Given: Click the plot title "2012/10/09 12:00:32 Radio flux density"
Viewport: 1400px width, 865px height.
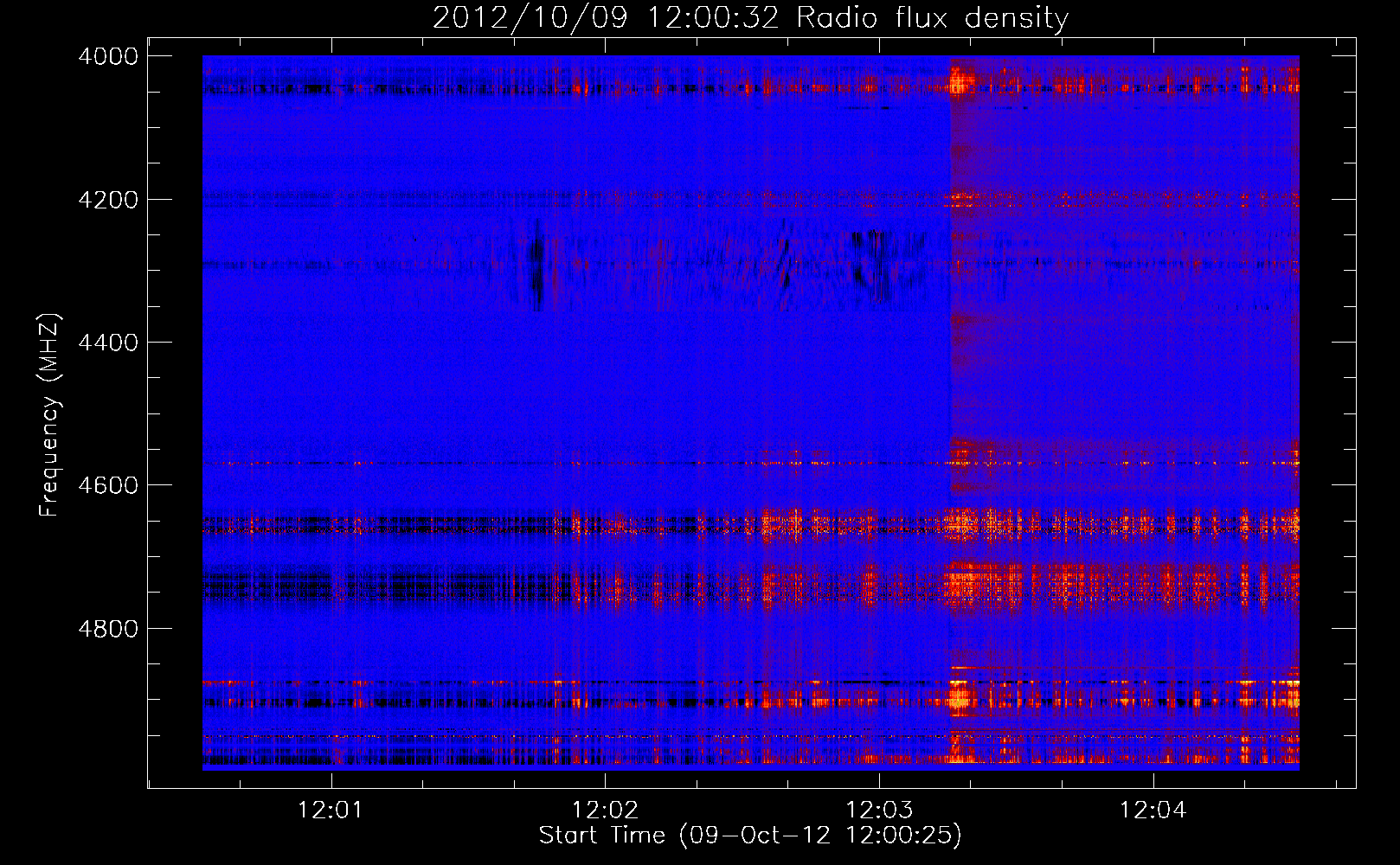Looking at the screenshot, I should pos(750,17).
